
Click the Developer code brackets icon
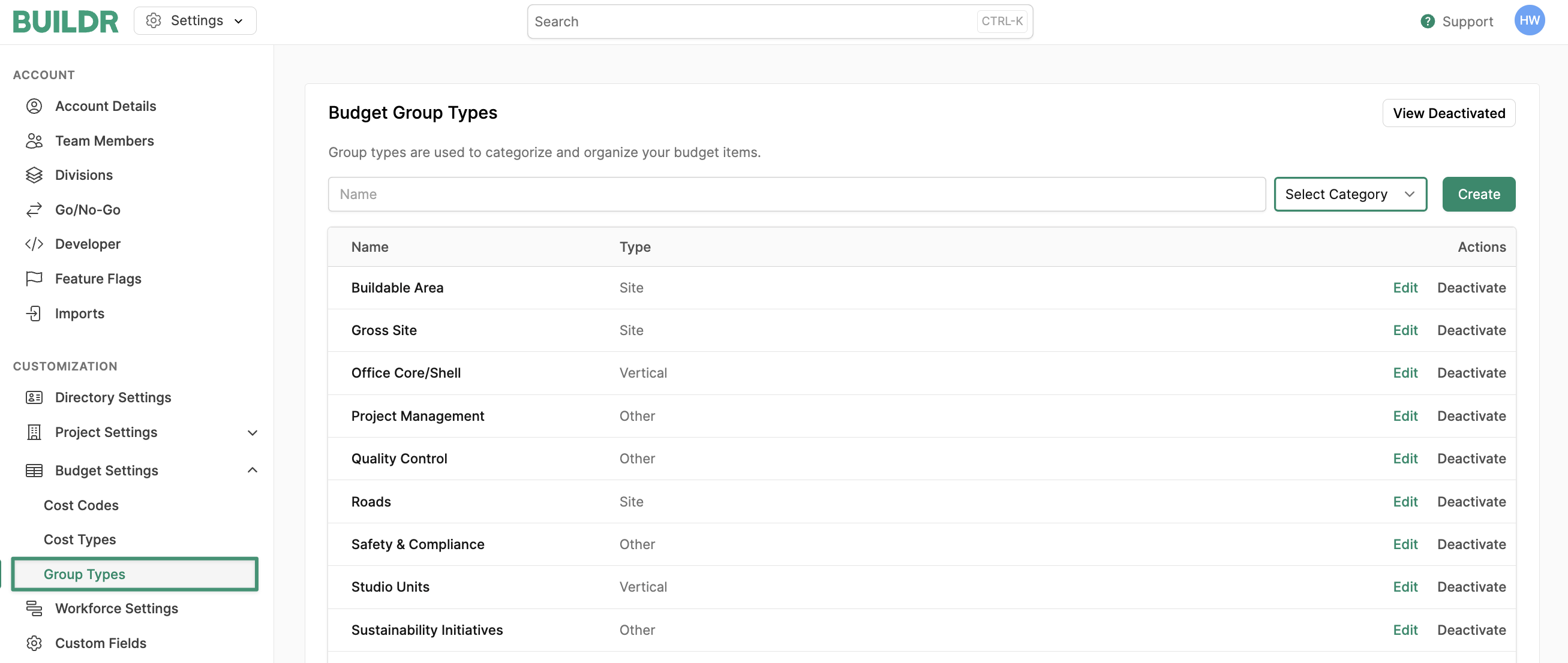34,244
